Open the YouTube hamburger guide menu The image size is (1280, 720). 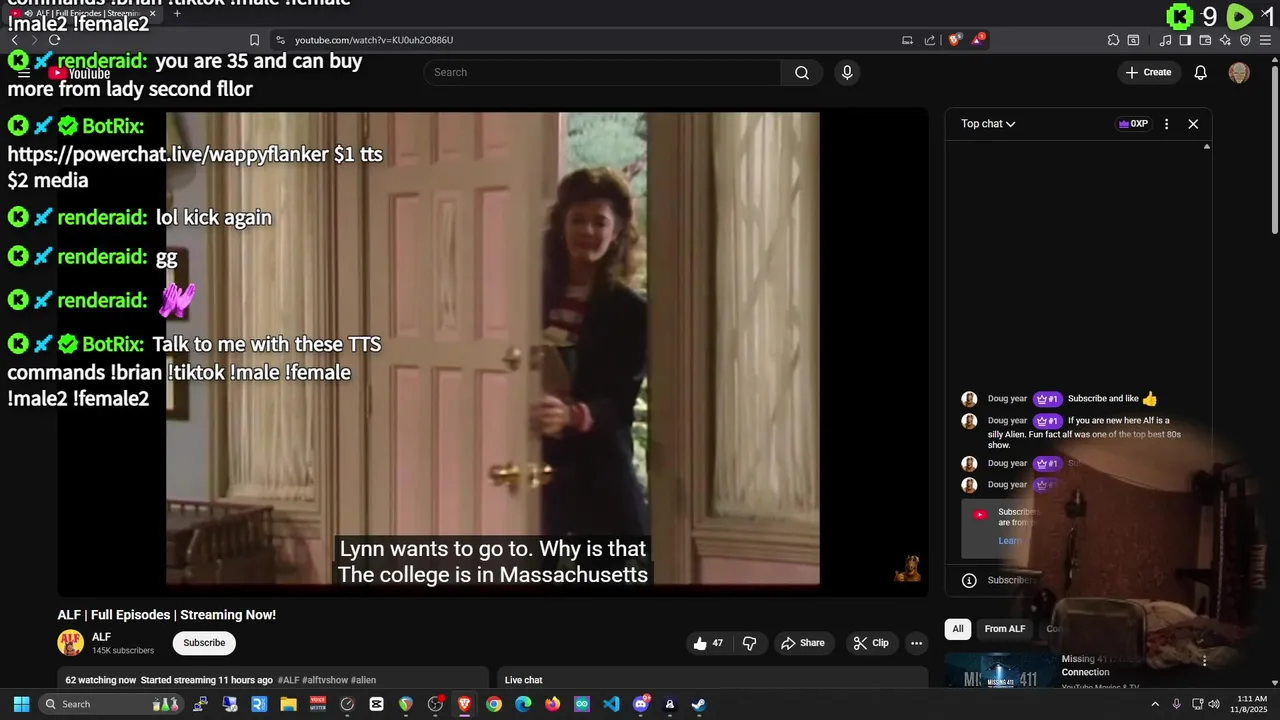pos(24,73)
